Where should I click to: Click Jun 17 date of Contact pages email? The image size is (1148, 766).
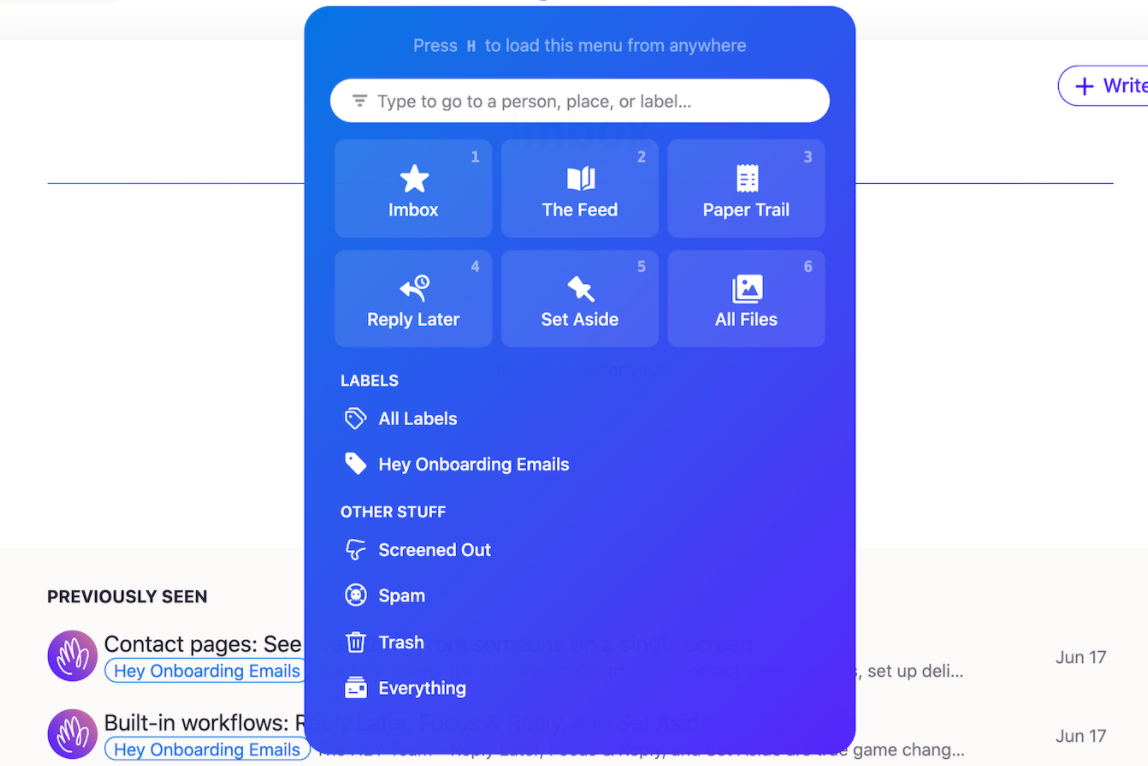[1081, 658]
